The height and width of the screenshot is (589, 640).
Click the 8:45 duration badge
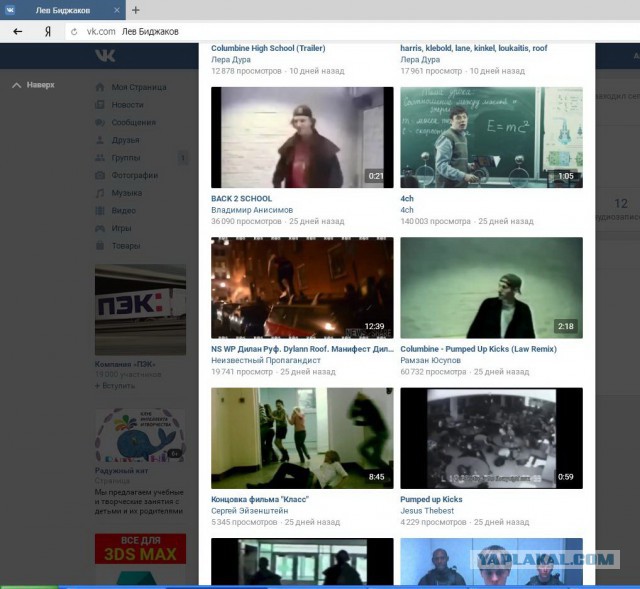tap(376, 477)
